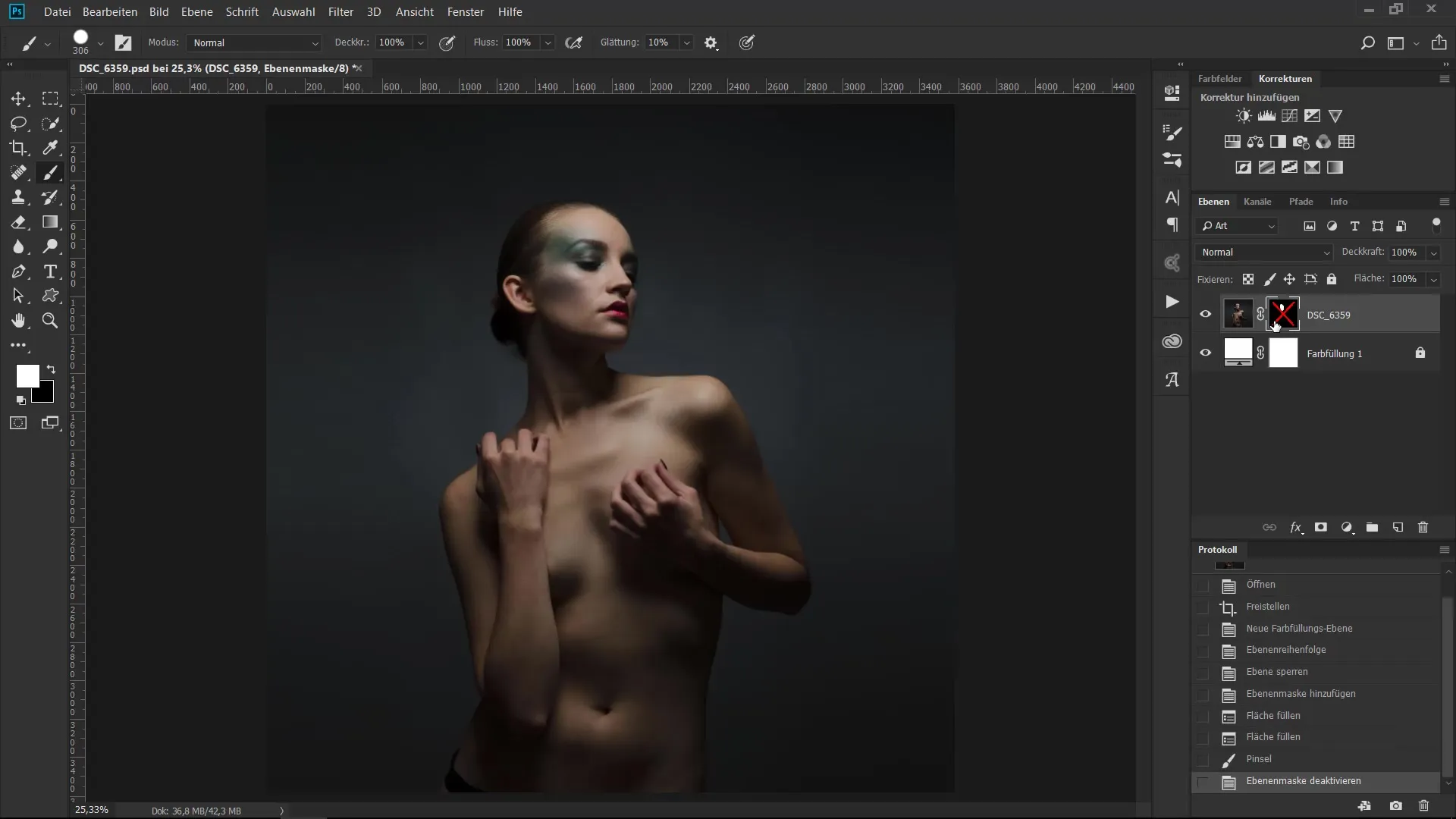Create a new layer group
Image resolution: width=1456 pixels, height=819 pixels.
[1372, 528]
